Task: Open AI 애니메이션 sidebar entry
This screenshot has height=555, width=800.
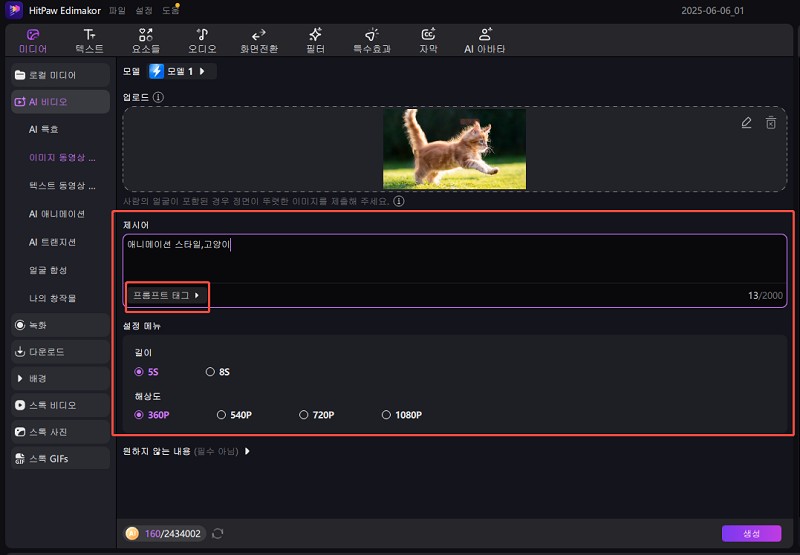Action: 57,214
